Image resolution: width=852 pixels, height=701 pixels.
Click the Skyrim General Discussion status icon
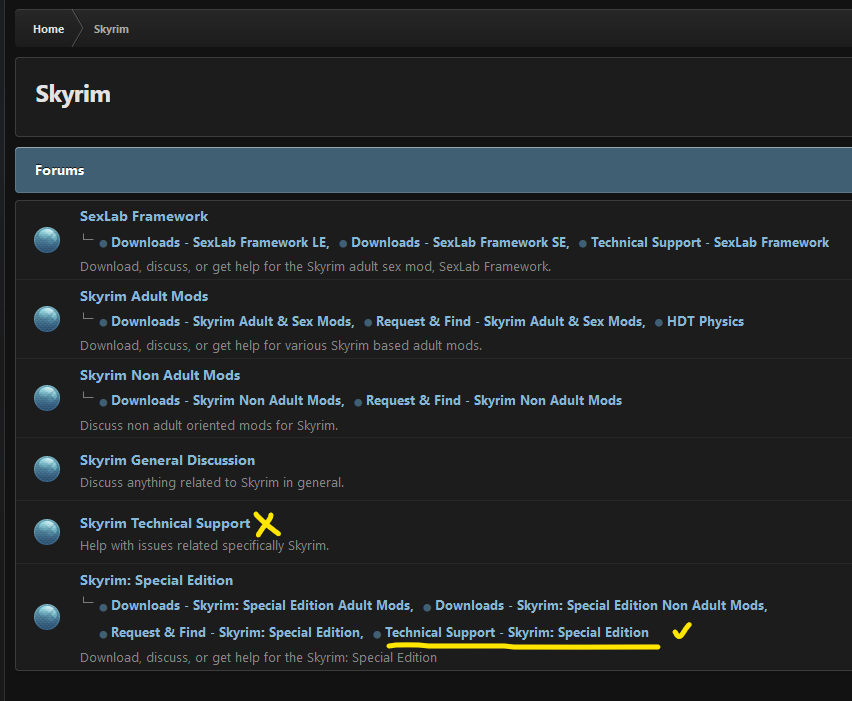pyautogui.click(x=47, y=469)
